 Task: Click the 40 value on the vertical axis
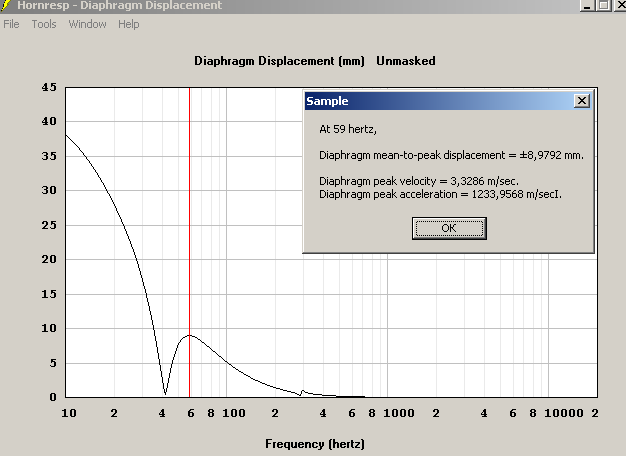coord(49,121)
